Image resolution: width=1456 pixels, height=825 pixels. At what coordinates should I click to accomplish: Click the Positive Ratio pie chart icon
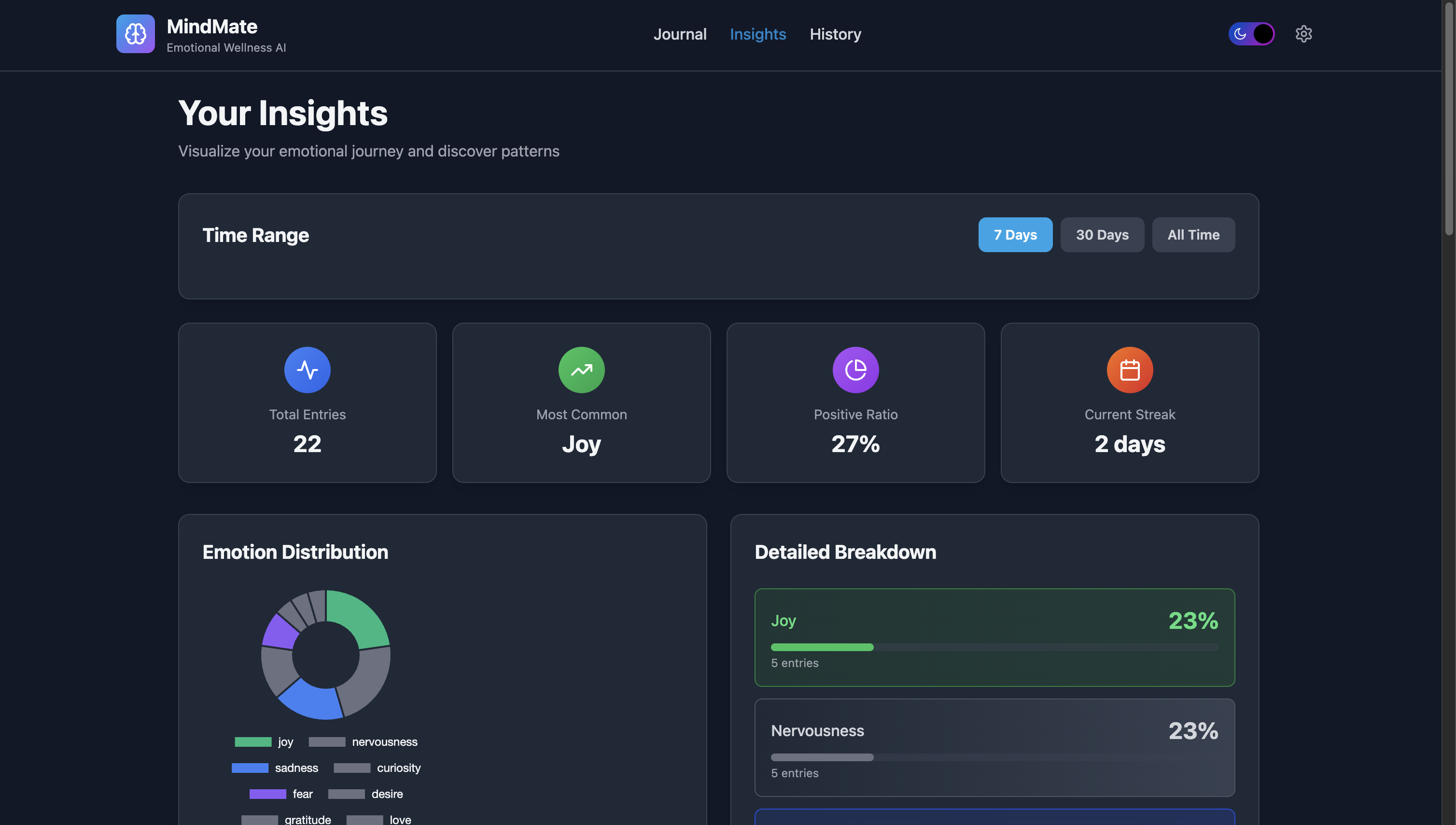855,370
